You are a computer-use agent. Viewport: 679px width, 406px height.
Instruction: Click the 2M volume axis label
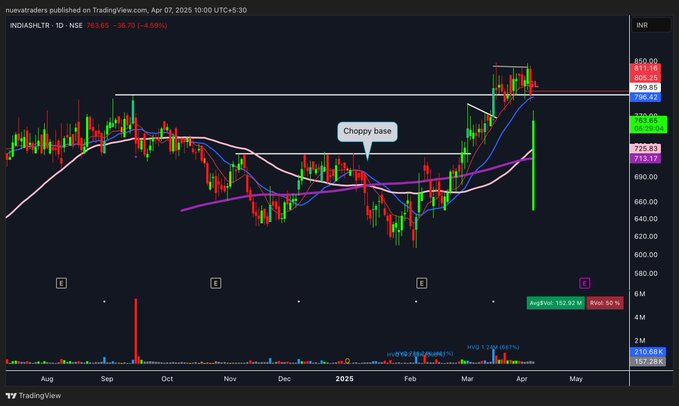640,341
